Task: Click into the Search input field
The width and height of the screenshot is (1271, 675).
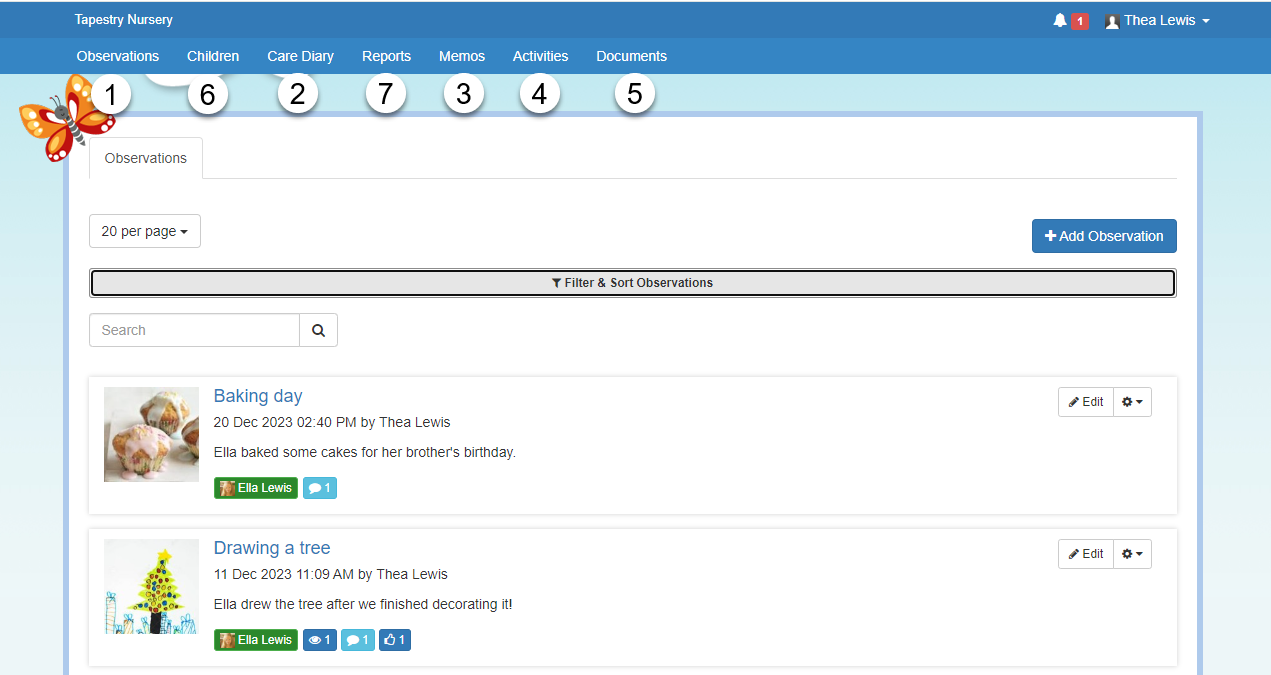Action: pyautogui.click(x=194, y=330)
